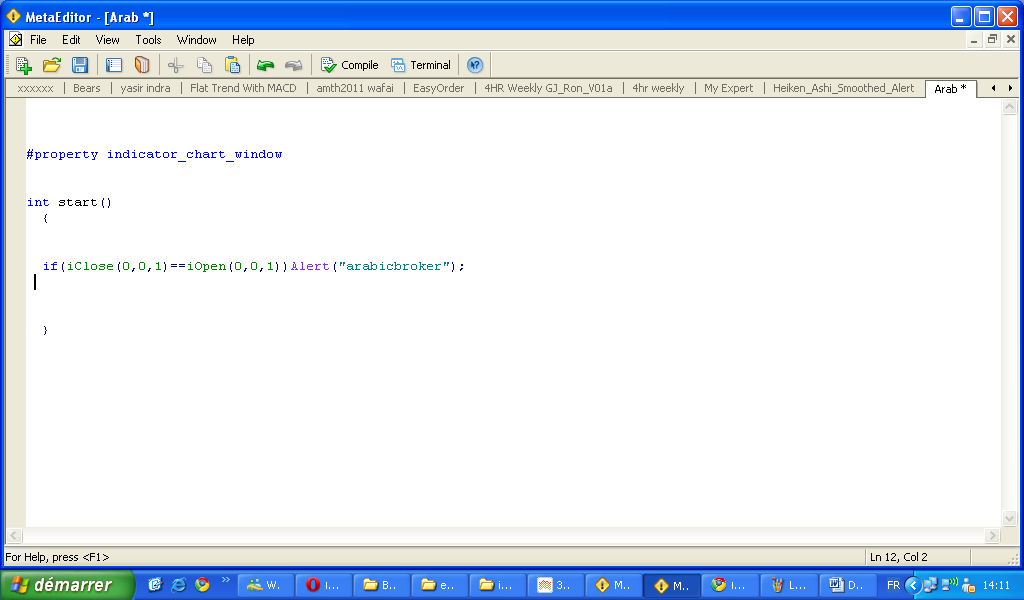Open help with the blue question mark icon
The height and width of the screenshot is (600, 1024).
[475, 65]
